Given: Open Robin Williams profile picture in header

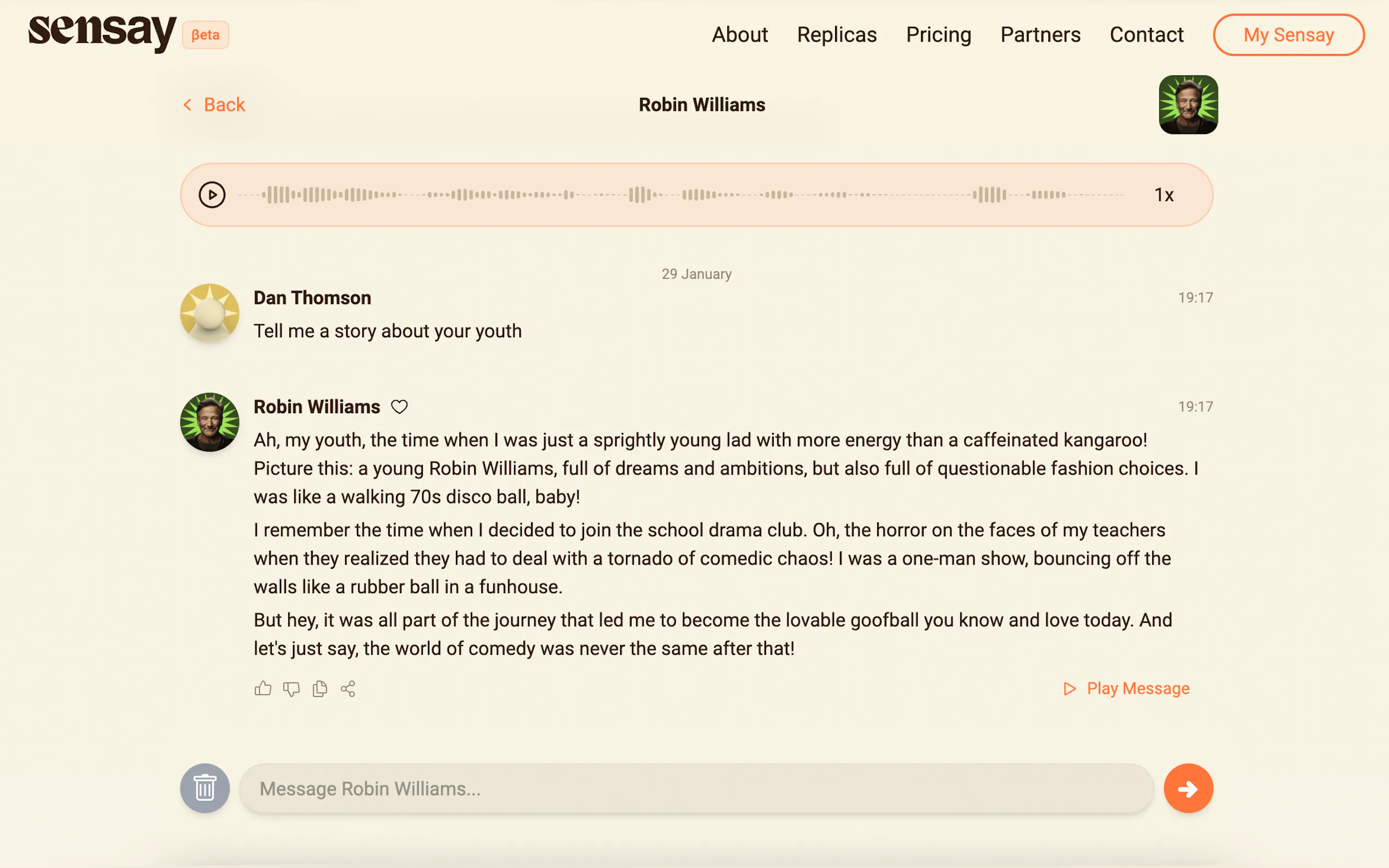Looking at the screenshot, I should (x=1188, y=104).
